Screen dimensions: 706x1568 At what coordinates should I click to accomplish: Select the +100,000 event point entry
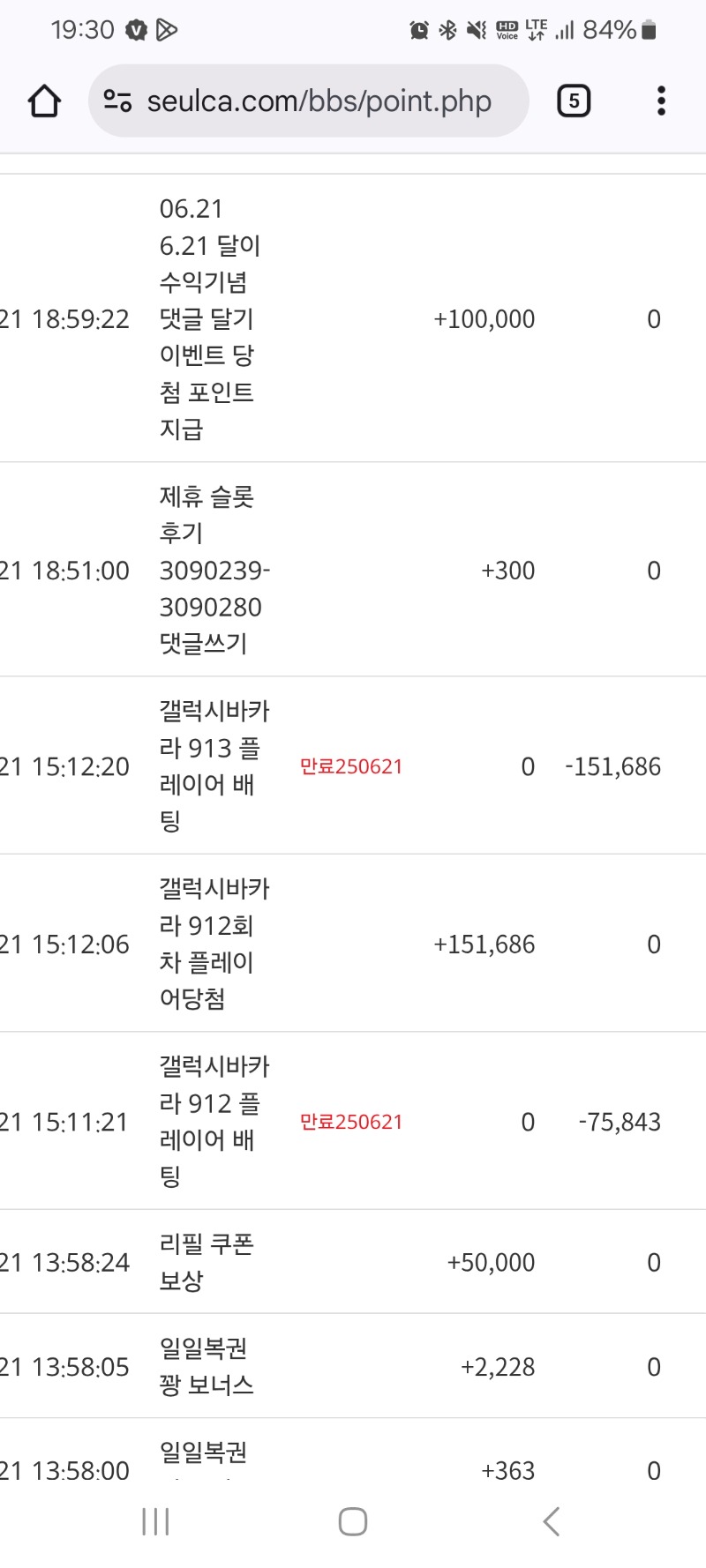[484, 319]
